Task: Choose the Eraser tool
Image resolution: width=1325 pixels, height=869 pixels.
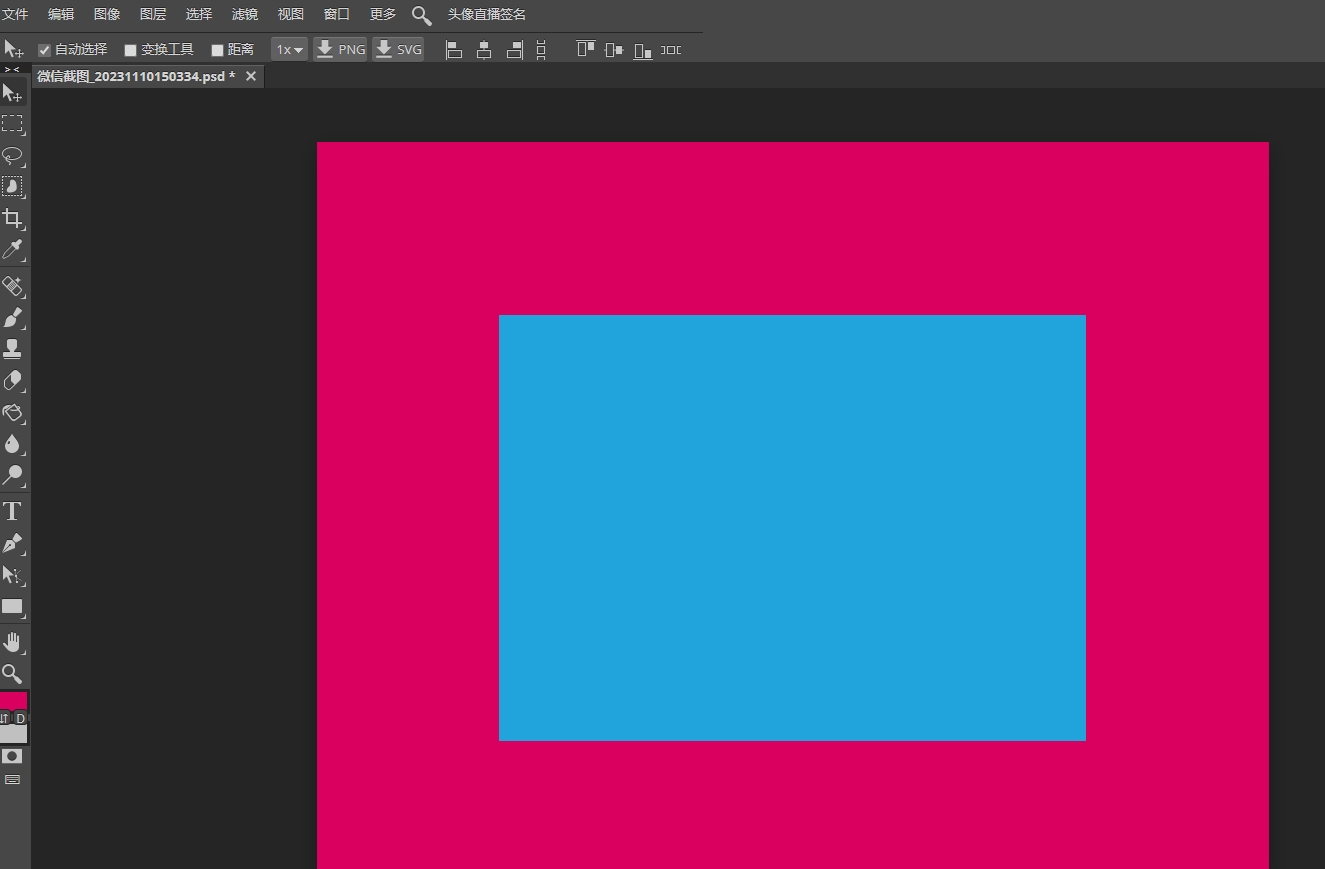Action: coord(13,381)
